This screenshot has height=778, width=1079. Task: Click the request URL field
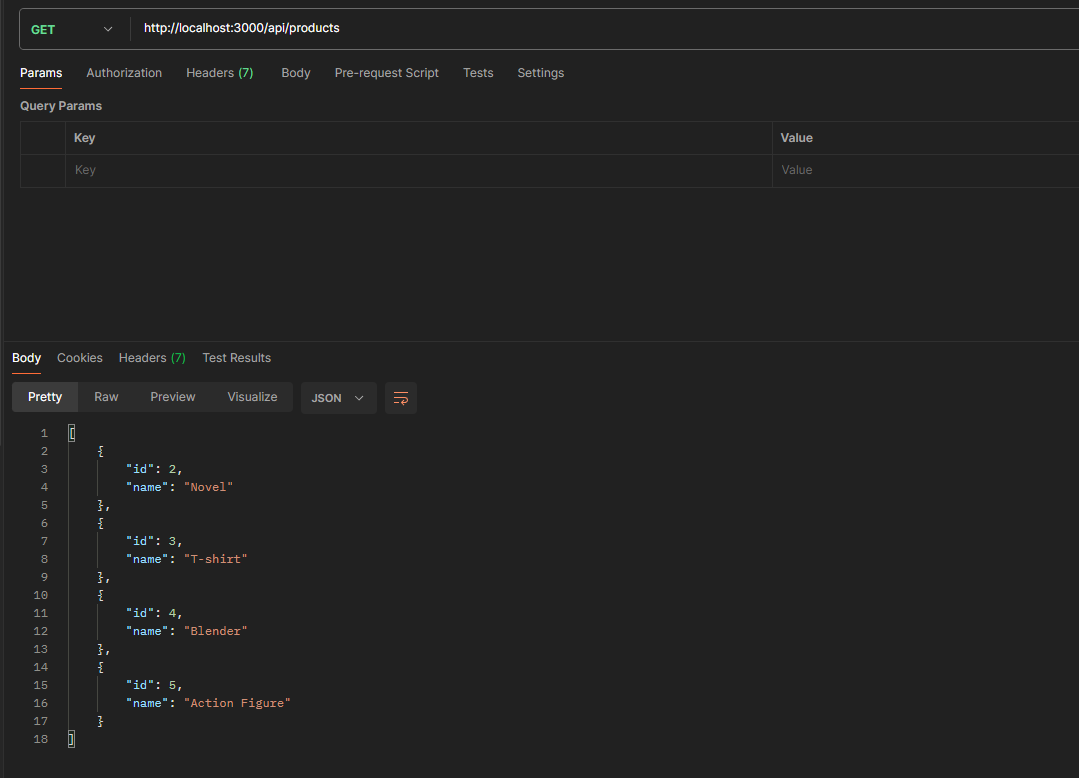tap(606, 28)
